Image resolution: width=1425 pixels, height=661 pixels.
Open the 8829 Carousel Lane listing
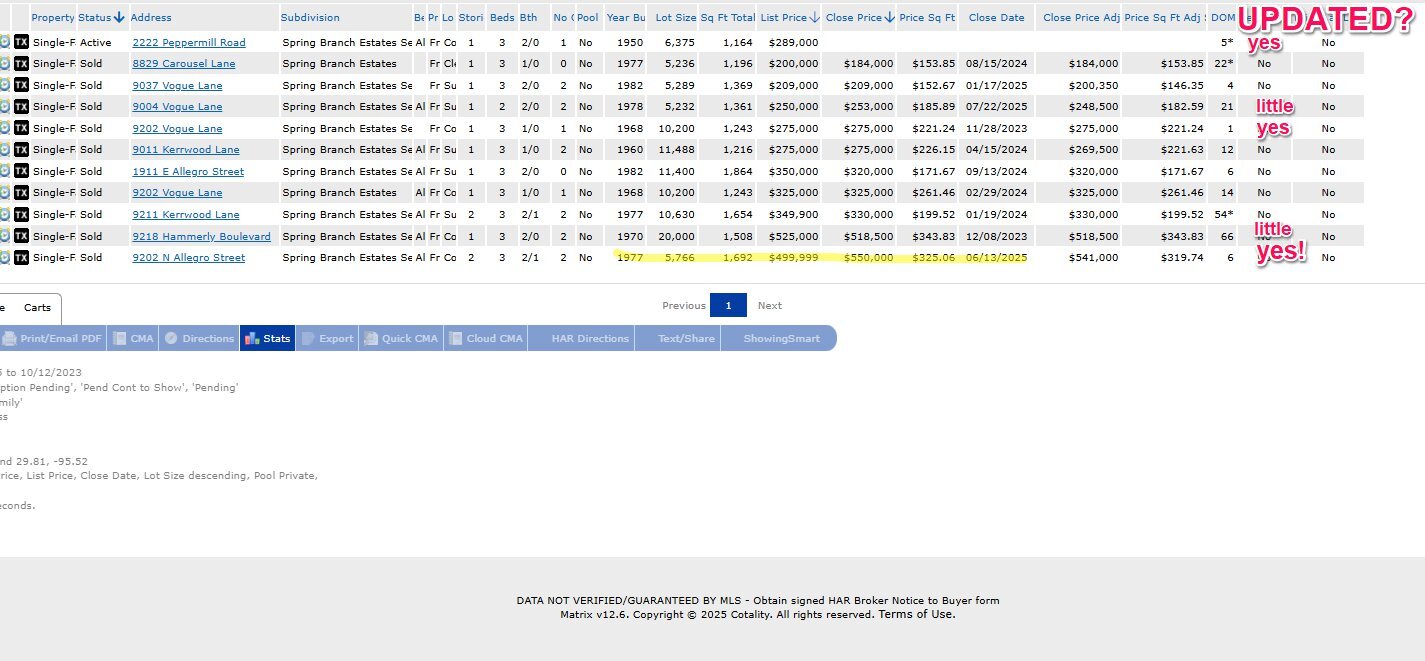coord(184,64)
